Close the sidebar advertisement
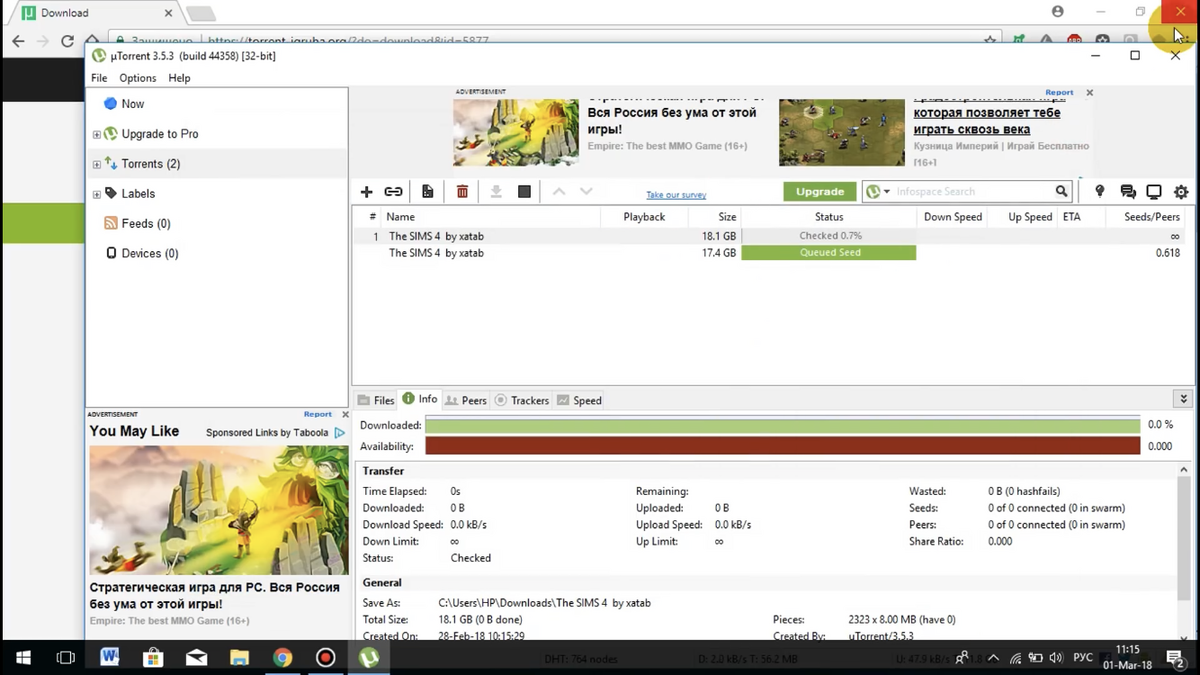 click(346, 414)
